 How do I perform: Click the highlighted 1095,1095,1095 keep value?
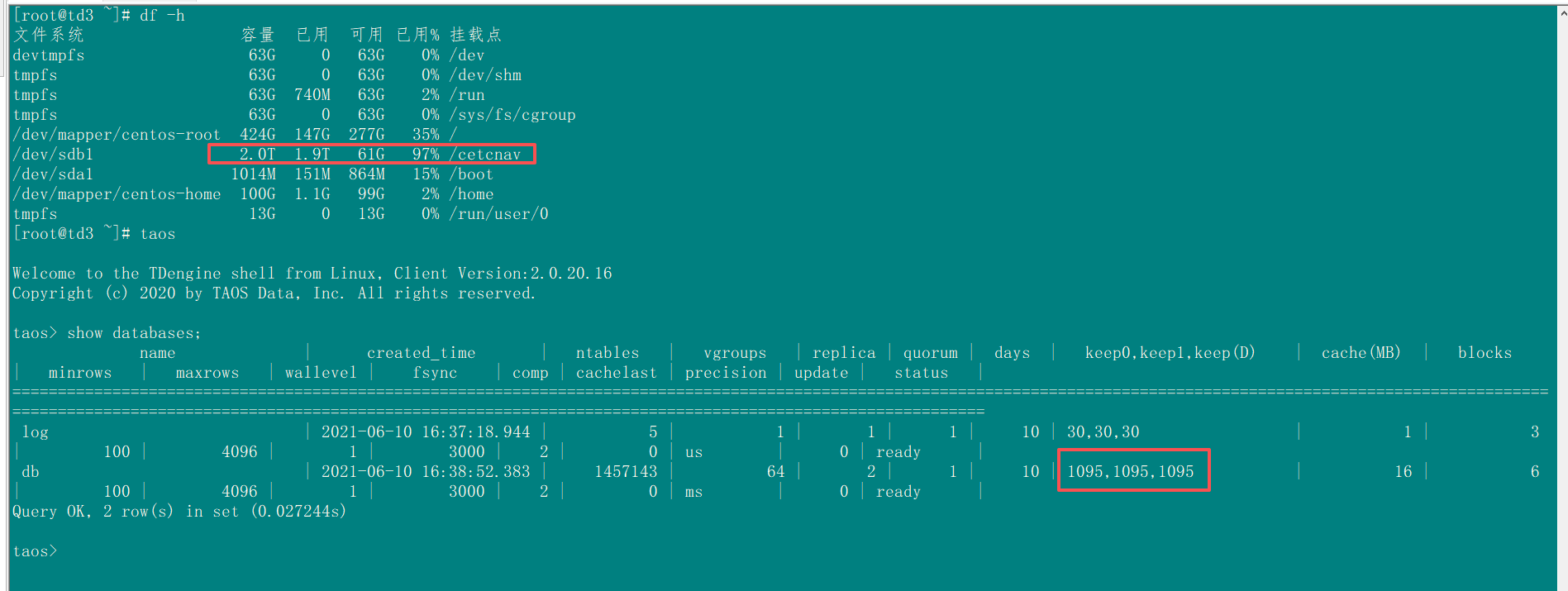point(1130,472)
